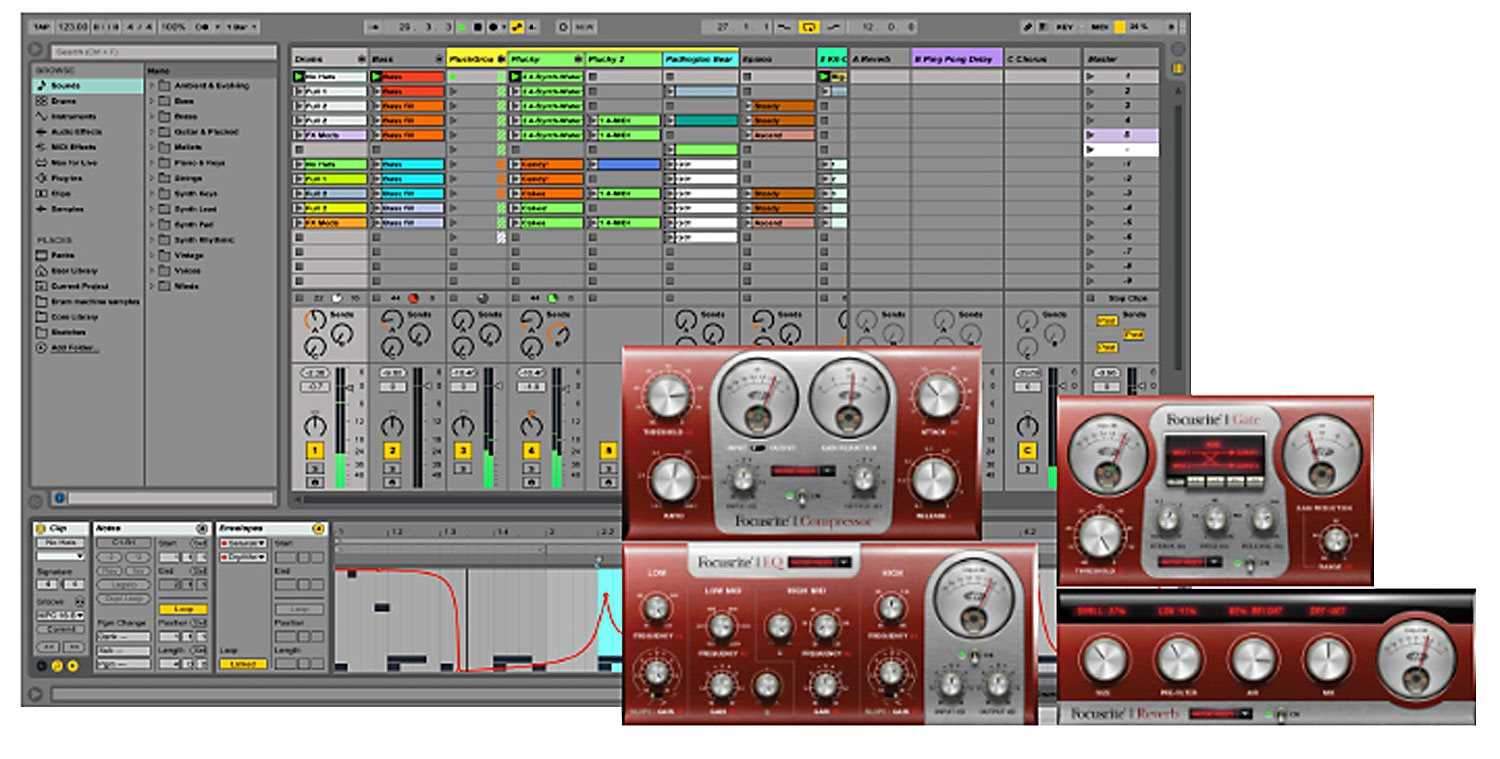Click the Gate Threshold knob

click(1101, 538)
